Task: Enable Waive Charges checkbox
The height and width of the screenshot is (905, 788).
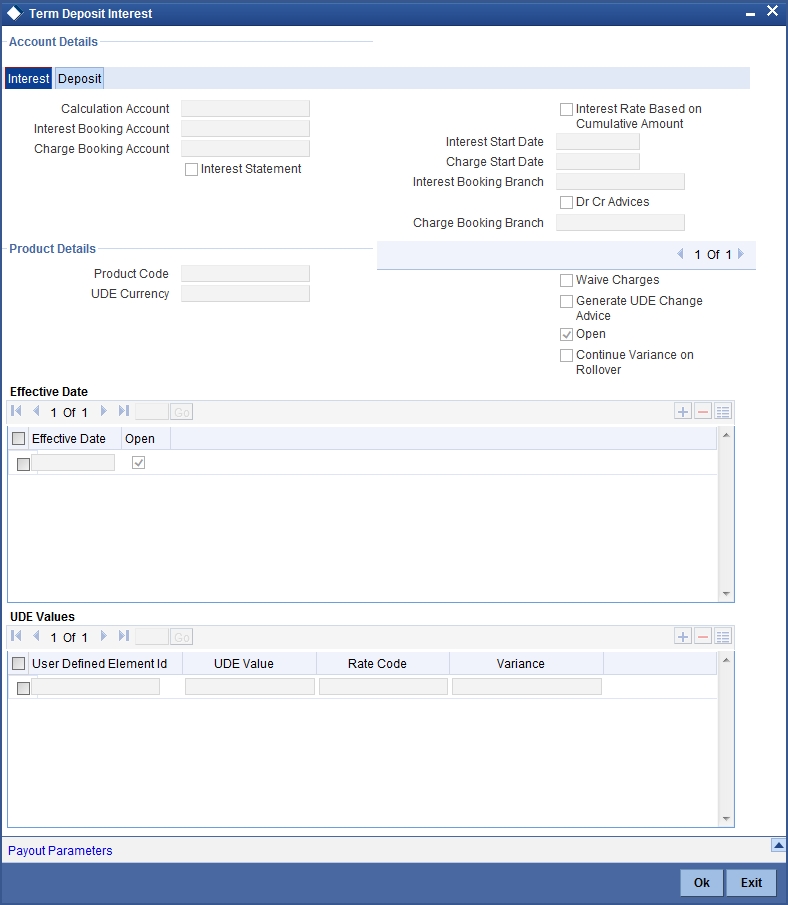Action: 566,281
